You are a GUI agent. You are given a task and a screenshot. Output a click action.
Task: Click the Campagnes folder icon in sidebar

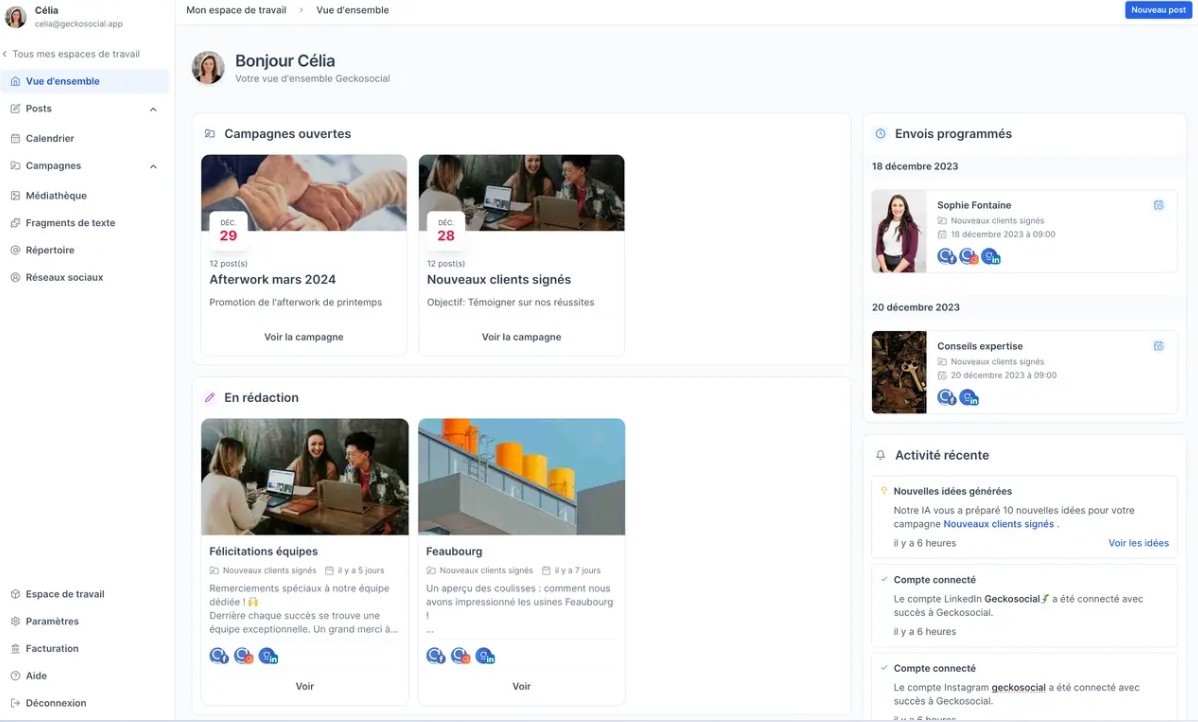click(x=15, y=166)
